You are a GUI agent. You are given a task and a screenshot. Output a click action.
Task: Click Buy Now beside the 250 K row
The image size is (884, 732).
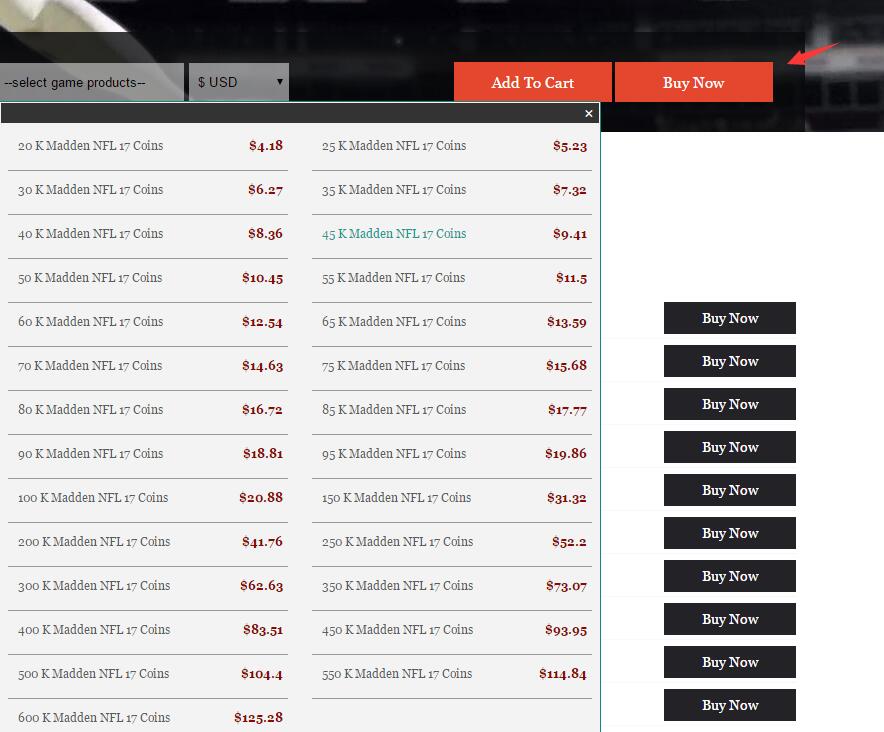tap(730, 533)
